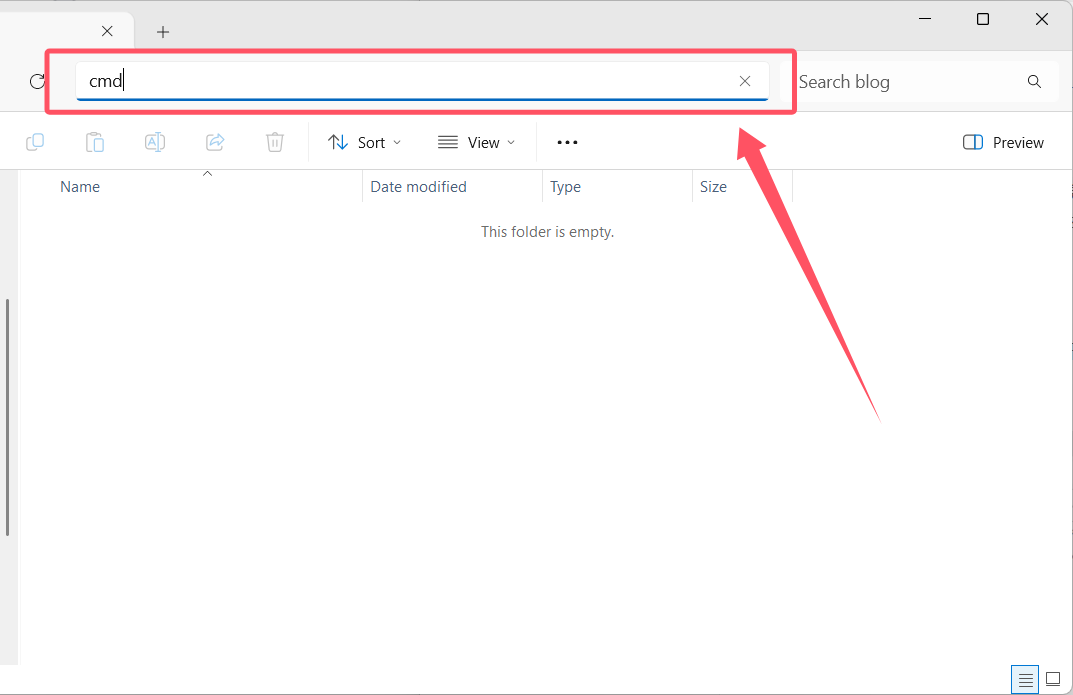Screen dimensions: 1073x695
Task: Click in the Search blog field
Action: pyautogui.click(x=905, y=82)
